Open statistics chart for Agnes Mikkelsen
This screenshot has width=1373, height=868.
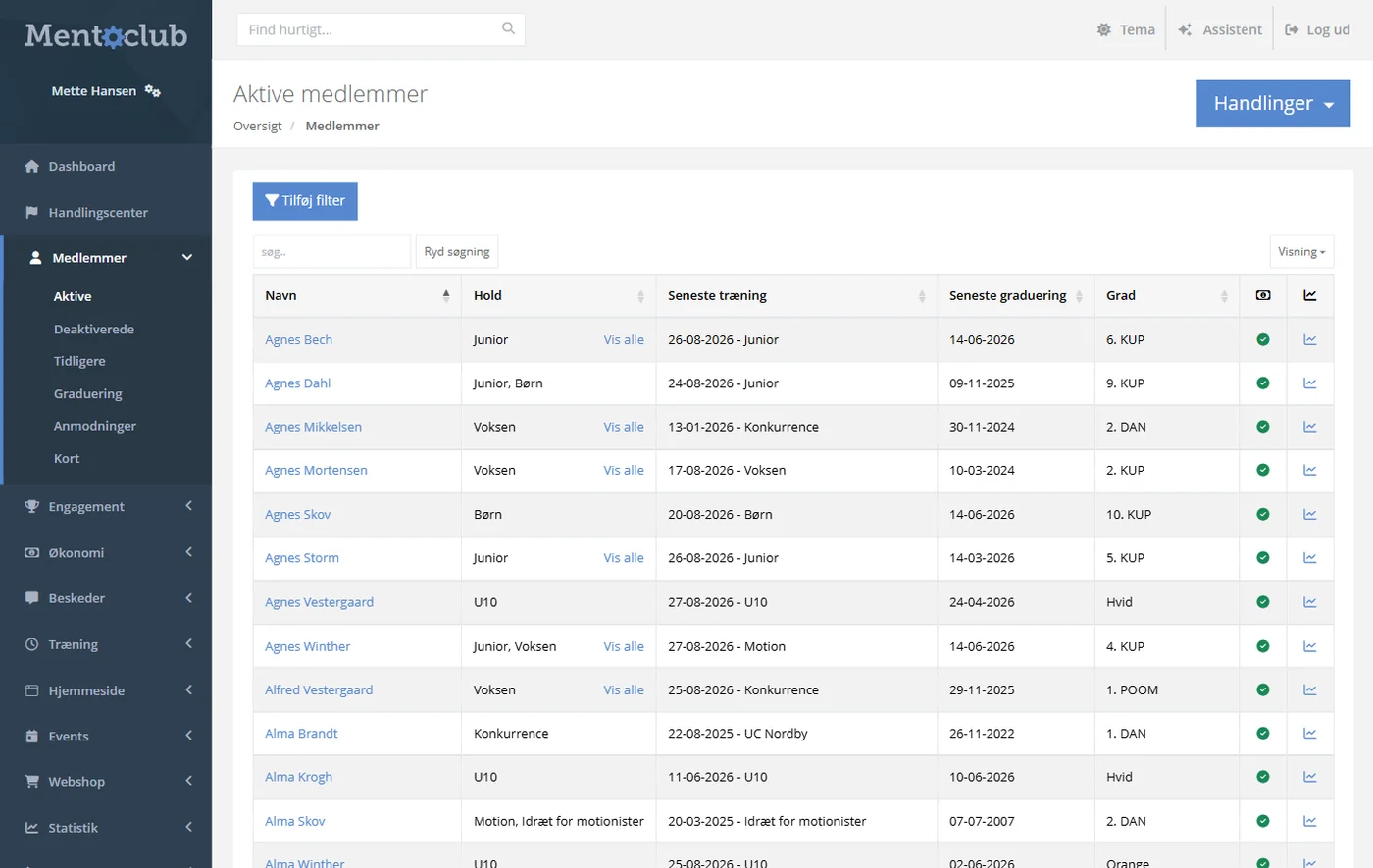click(x=1309, y=427)
